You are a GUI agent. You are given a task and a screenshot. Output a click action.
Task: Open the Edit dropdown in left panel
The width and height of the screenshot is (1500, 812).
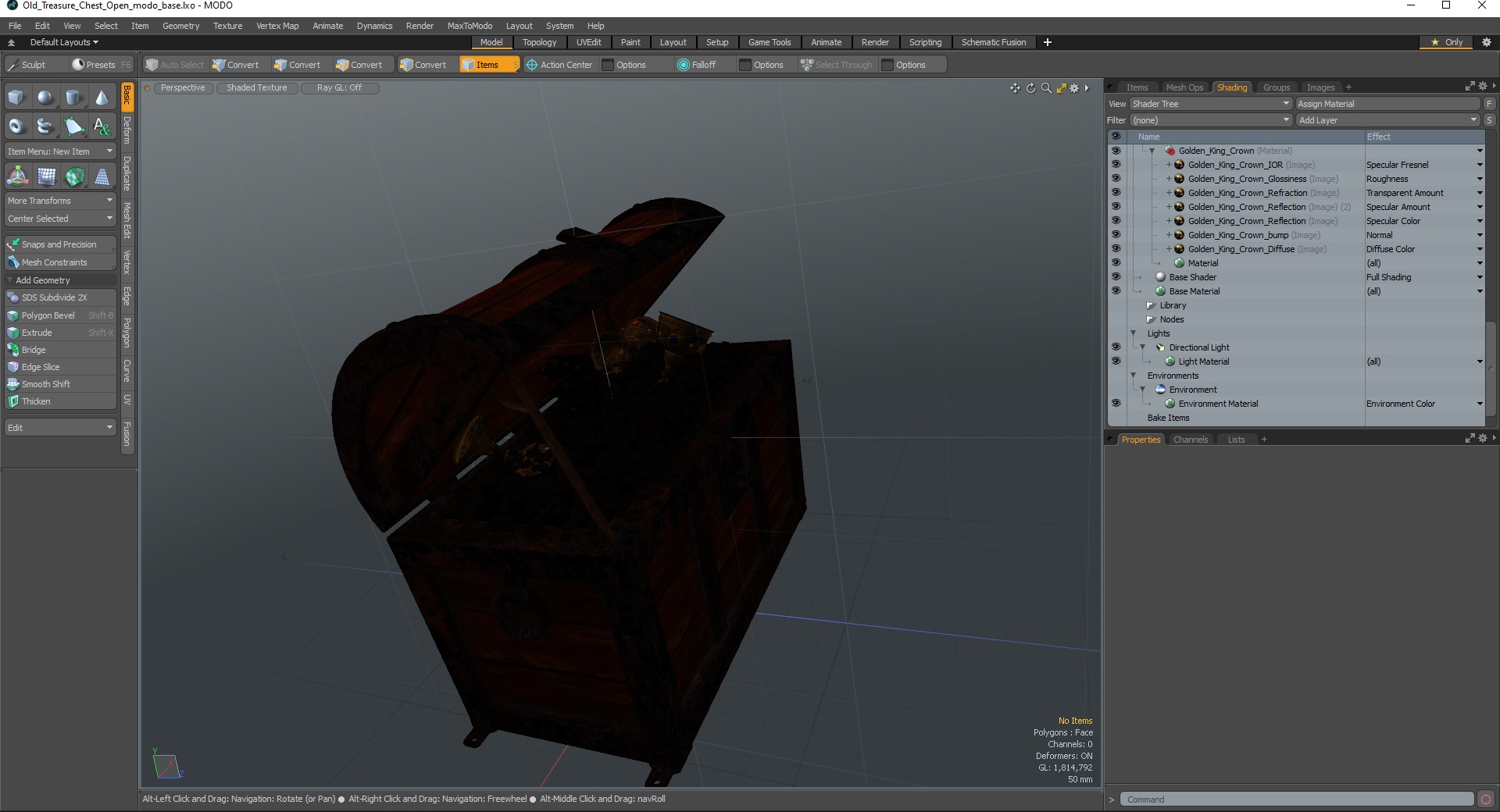(60, 428)
